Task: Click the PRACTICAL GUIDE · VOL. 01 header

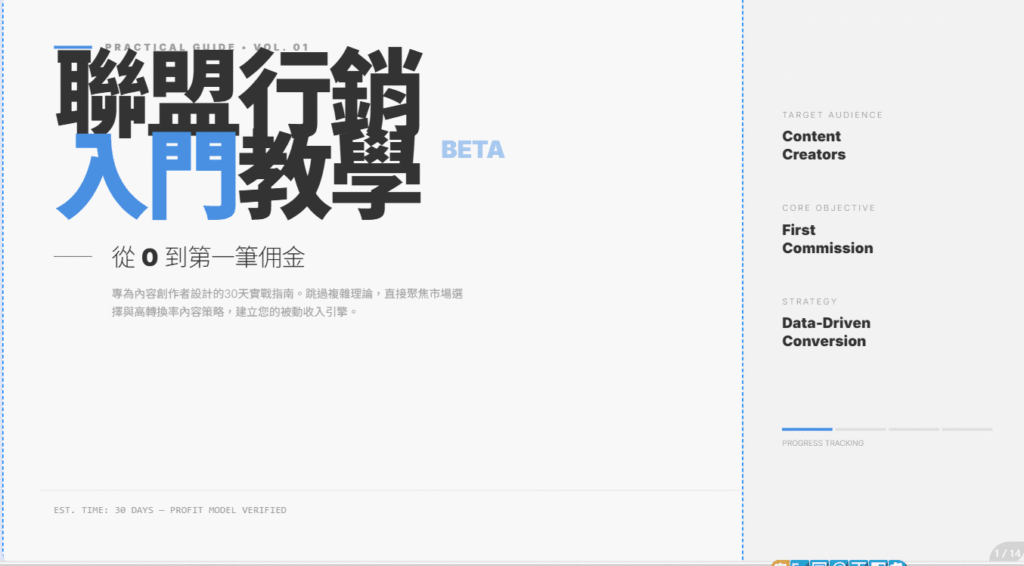Action: click(206, 47)
